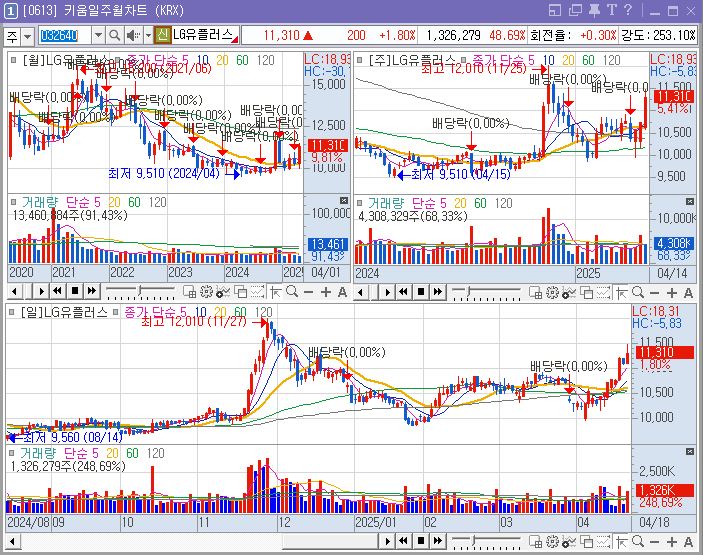The width and height of the screenshot is (703, 555).
Task: Click weekly chart overlapping windows icon
Action: click(586, 293)
